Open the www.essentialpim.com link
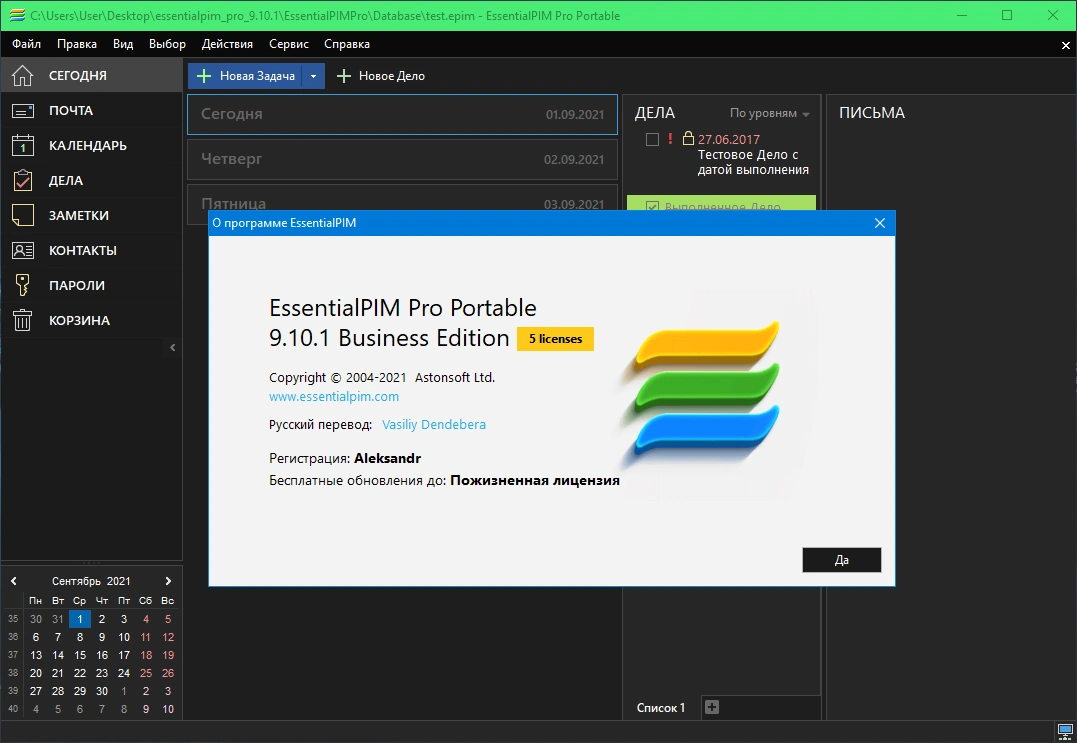Screen dimensions: 1077x743 334,396
